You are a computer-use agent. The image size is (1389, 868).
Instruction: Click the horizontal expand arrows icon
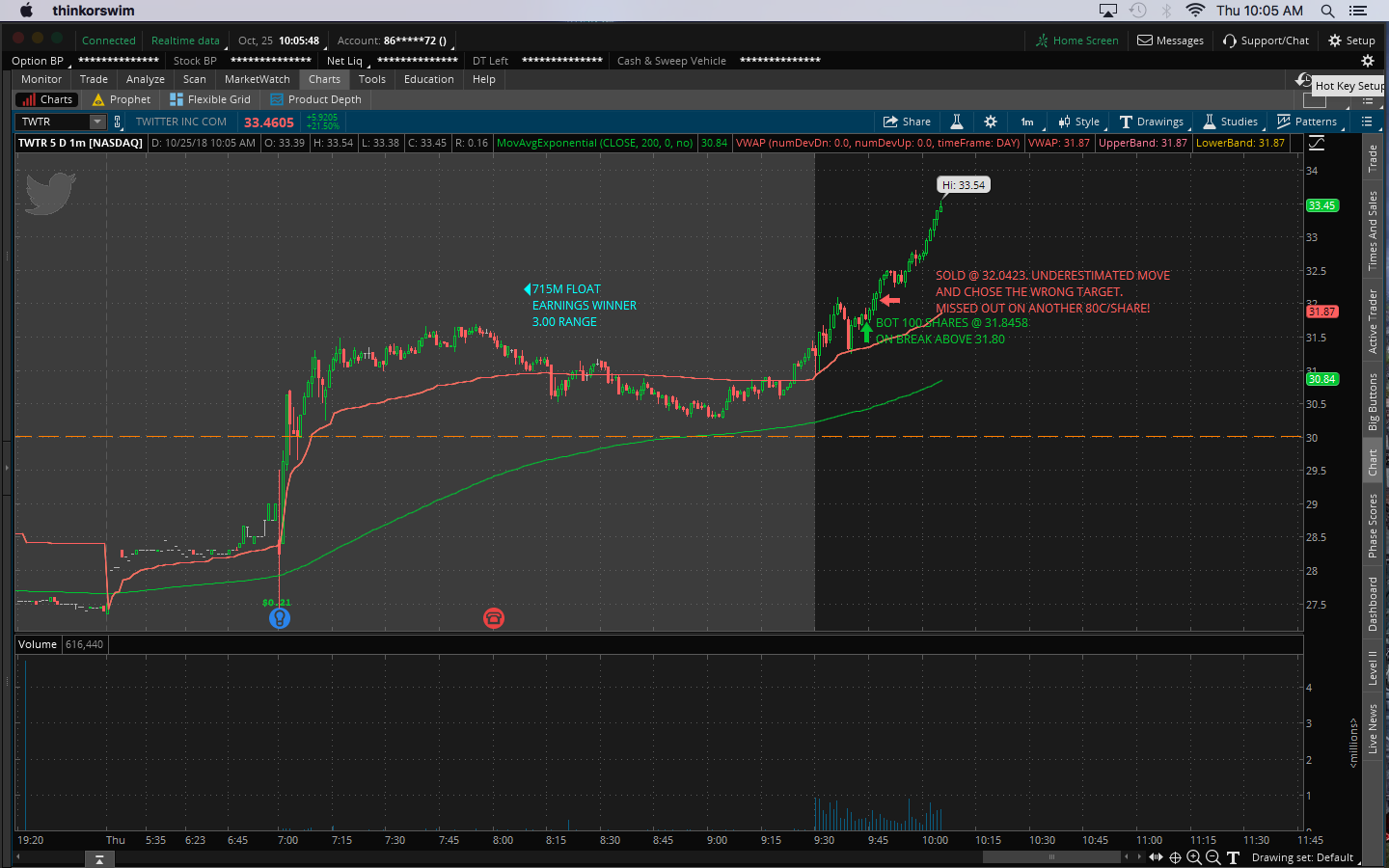click(1156, 857)
